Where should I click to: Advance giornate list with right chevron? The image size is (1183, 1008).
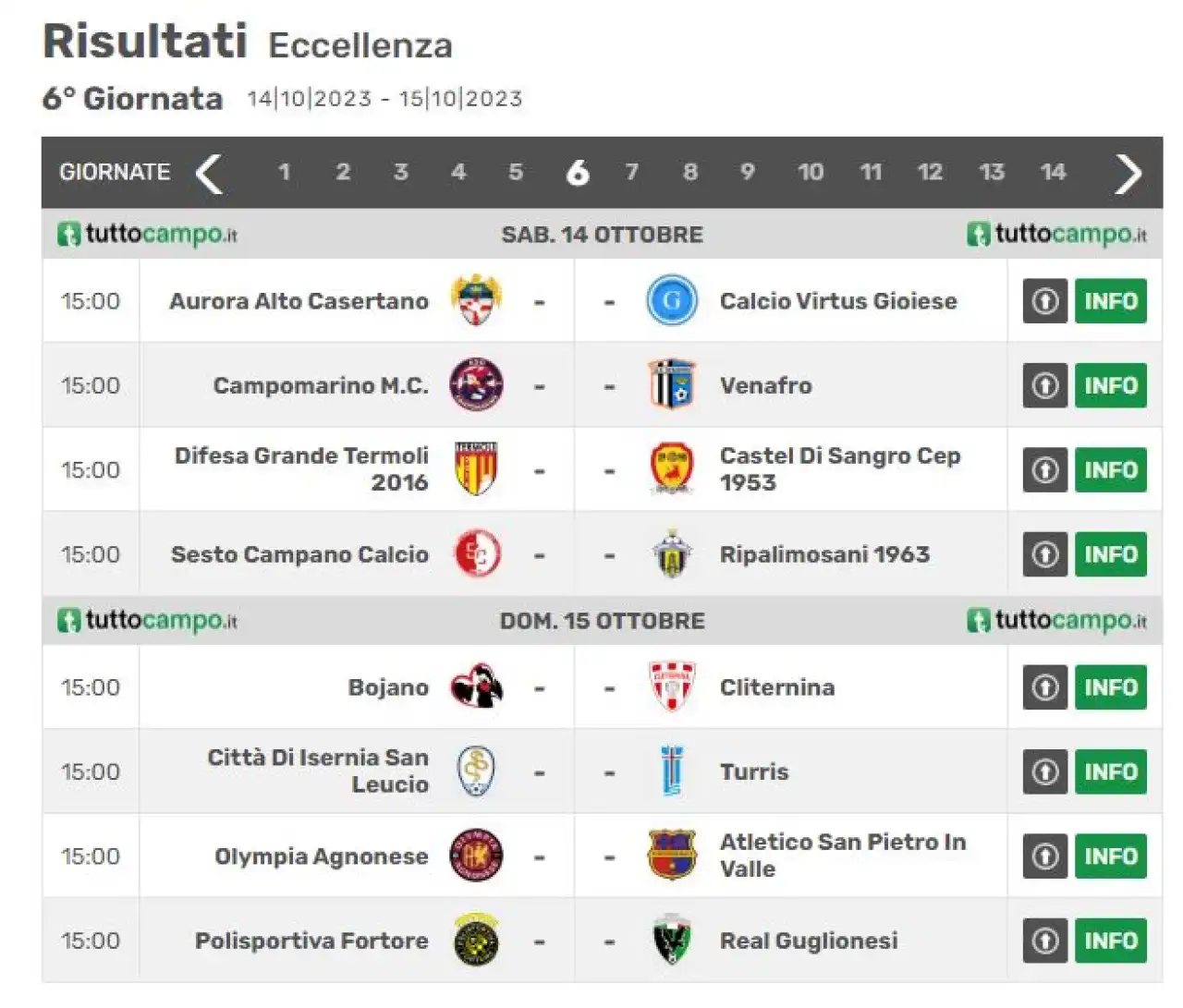(x=1128, y=173)
